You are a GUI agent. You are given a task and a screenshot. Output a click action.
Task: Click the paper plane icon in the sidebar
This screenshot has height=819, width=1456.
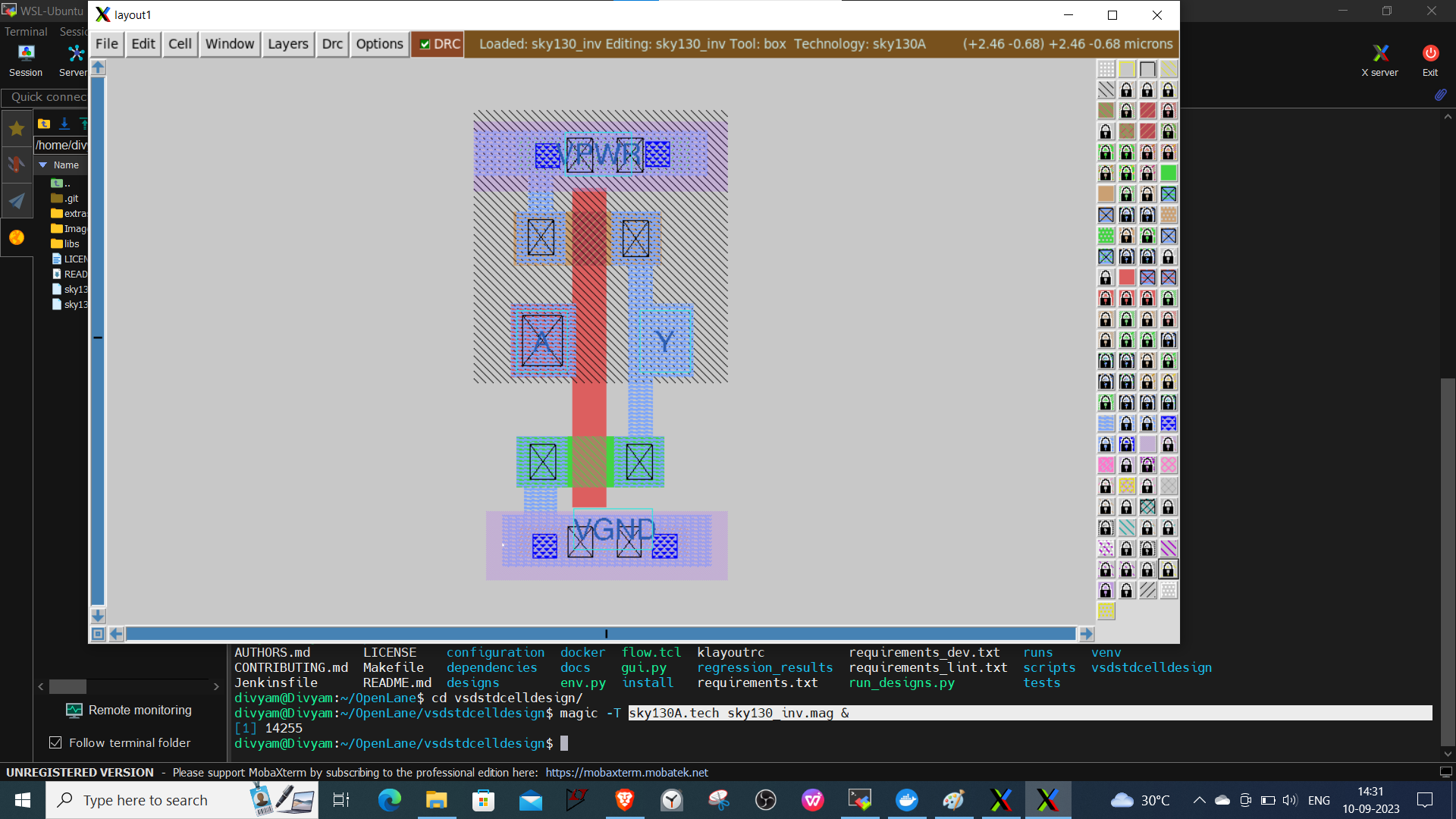coord(17,200)
